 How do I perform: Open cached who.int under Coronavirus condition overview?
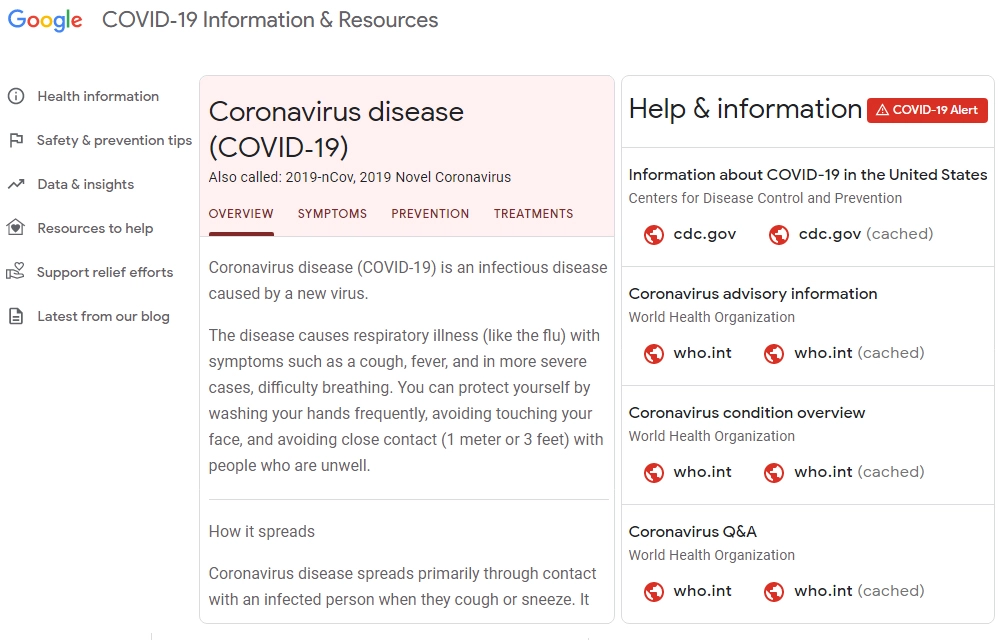tap(858, 472)
